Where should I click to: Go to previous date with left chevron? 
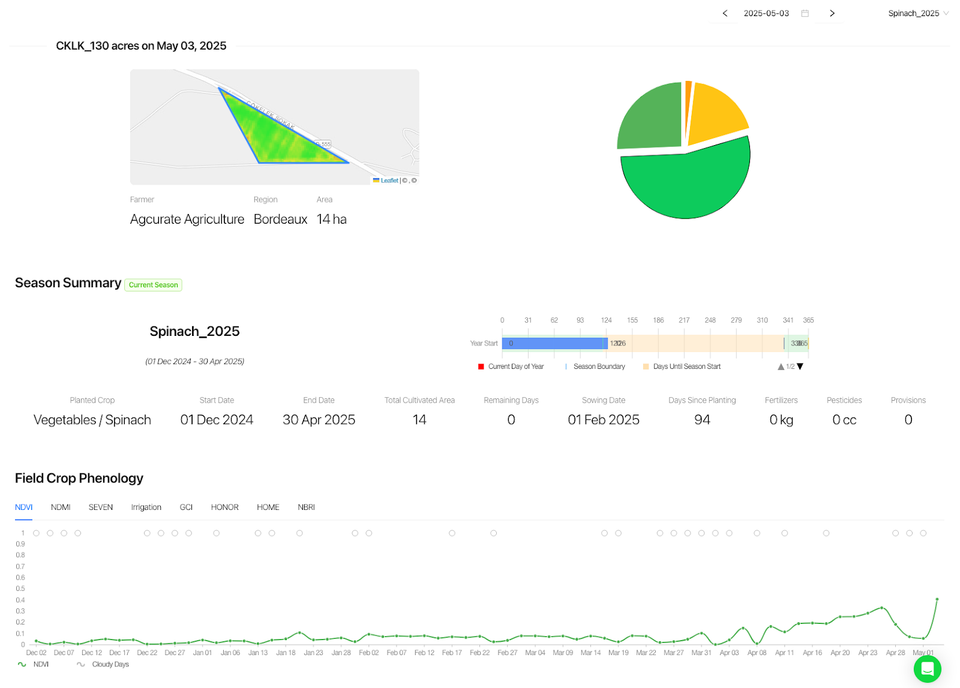coord(725,13)
